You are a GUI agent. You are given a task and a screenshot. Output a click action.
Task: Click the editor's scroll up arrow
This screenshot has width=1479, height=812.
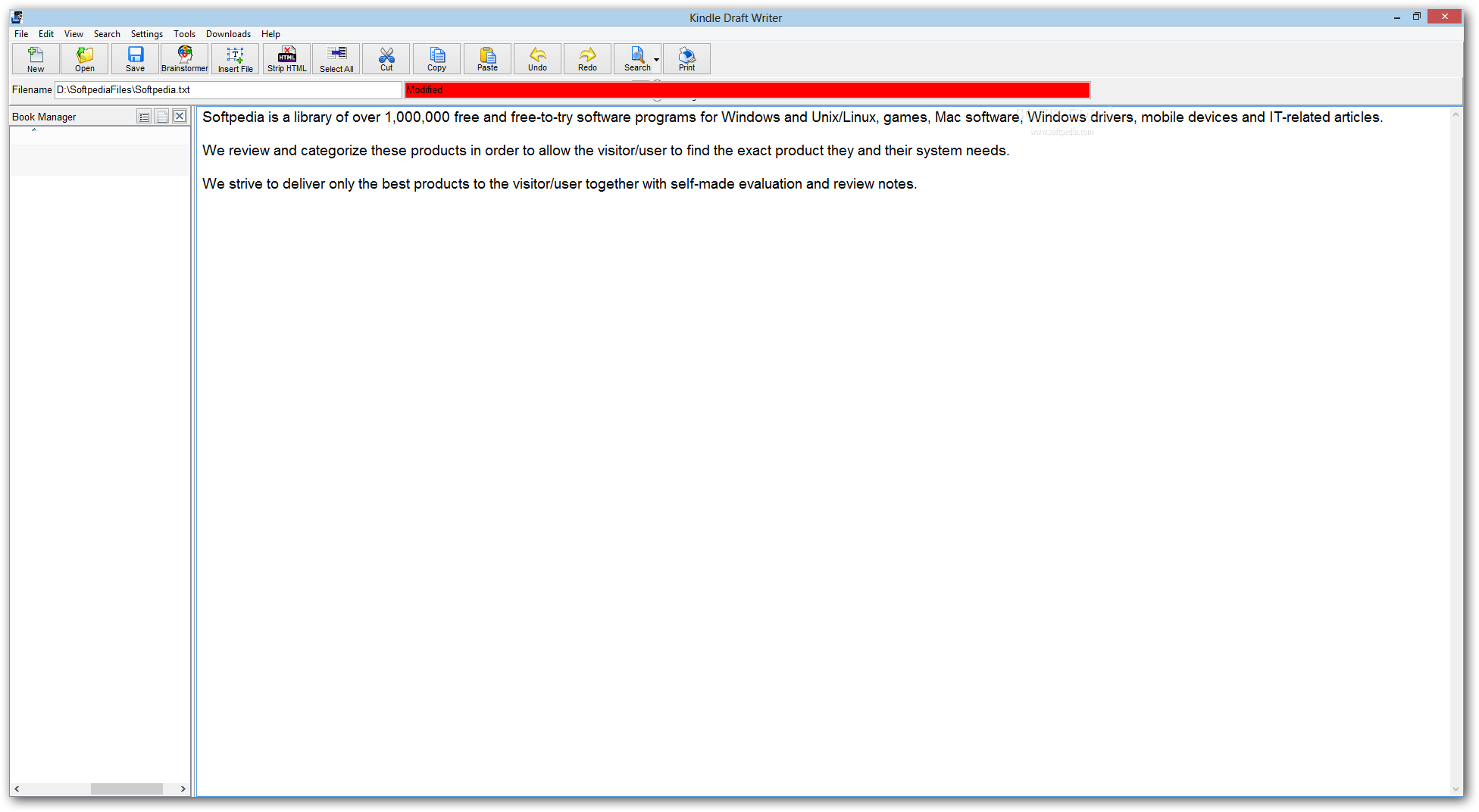(x=1456, y=114)
